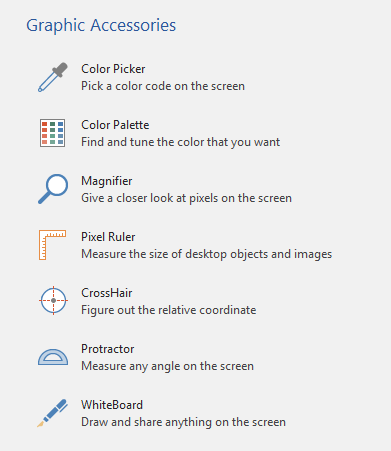Click 'Measure the size of desktop objects' description
The image size is (391, 451).
207,254
